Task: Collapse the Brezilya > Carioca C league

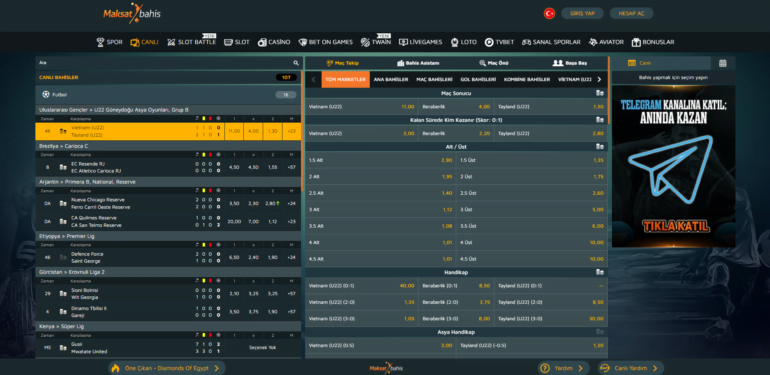Action: [168, 146]
